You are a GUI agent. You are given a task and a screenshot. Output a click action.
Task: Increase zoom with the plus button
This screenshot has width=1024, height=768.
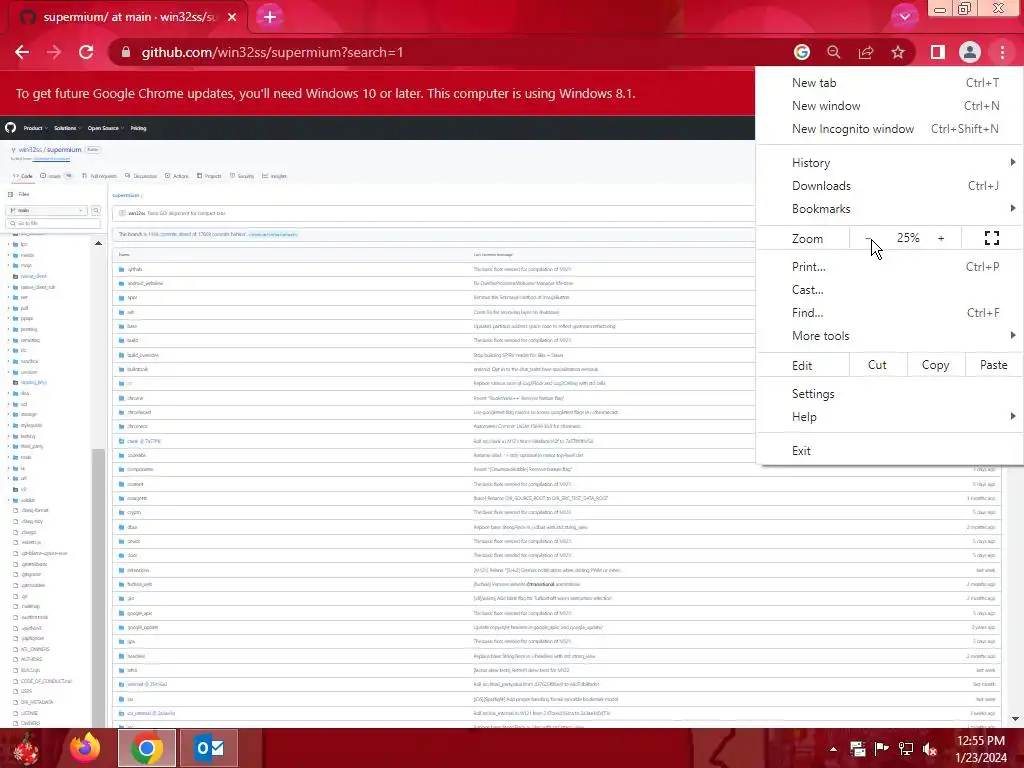(x=941, y=238)
